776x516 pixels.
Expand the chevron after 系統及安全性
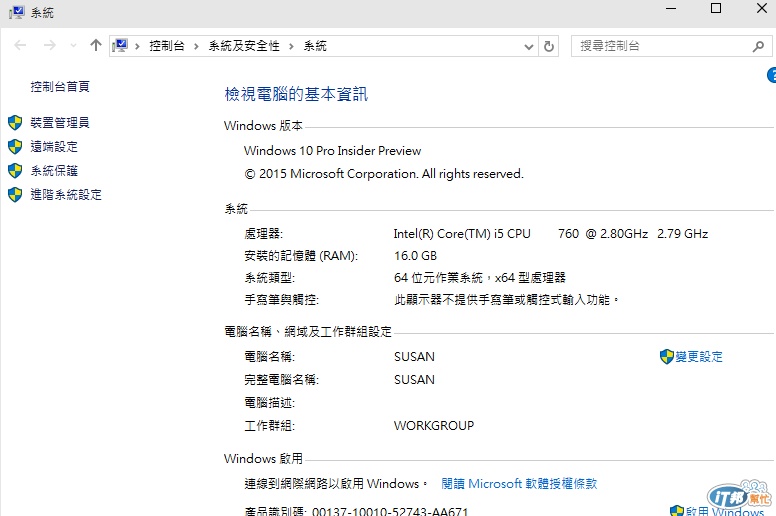291,47
